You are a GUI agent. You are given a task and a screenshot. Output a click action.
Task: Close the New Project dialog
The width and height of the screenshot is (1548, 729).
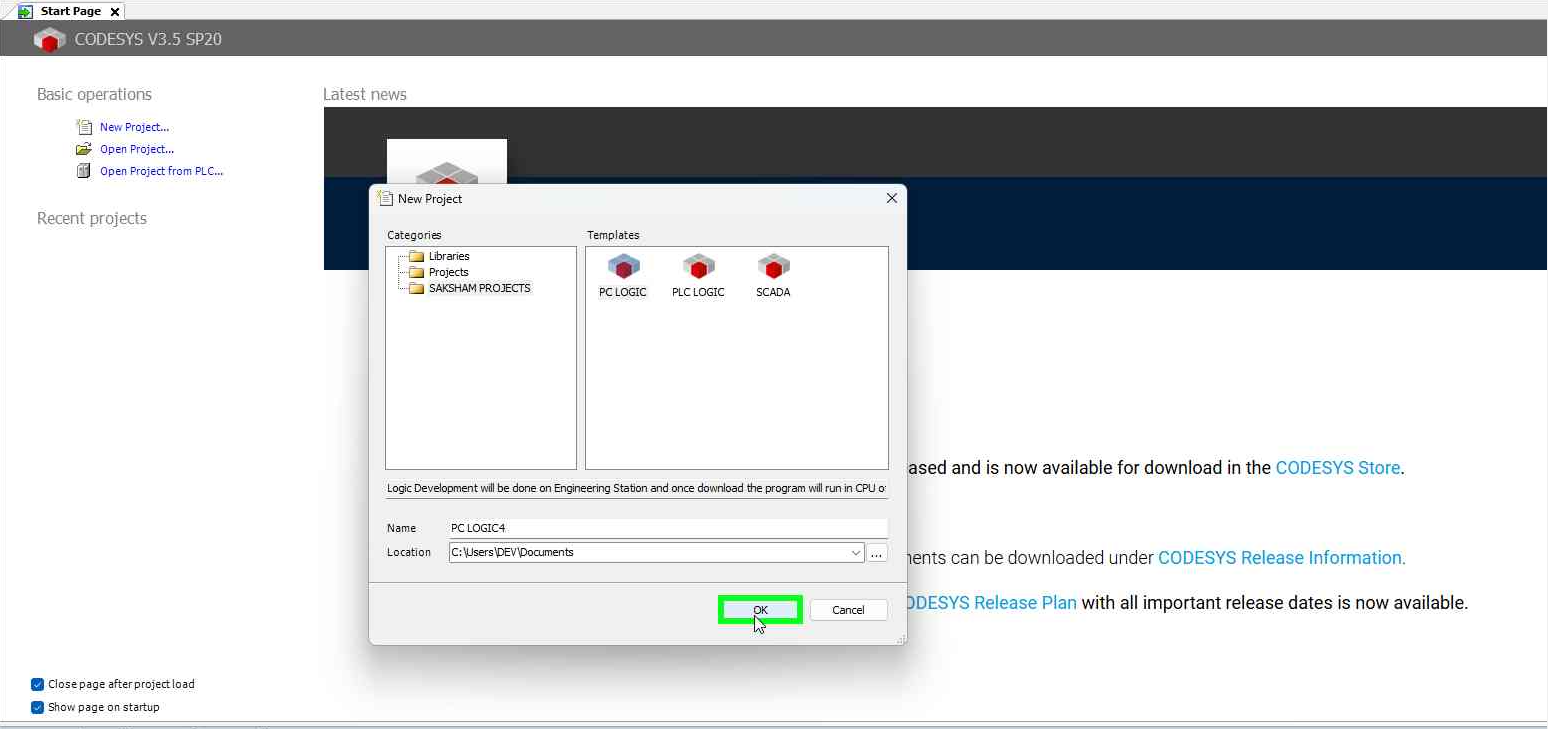click(x=891, y=198)
